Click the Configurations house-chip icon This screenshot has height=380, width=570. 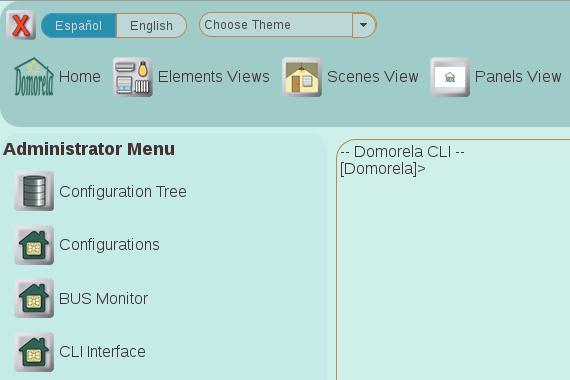pyautogui.click(x=34, y=245)
